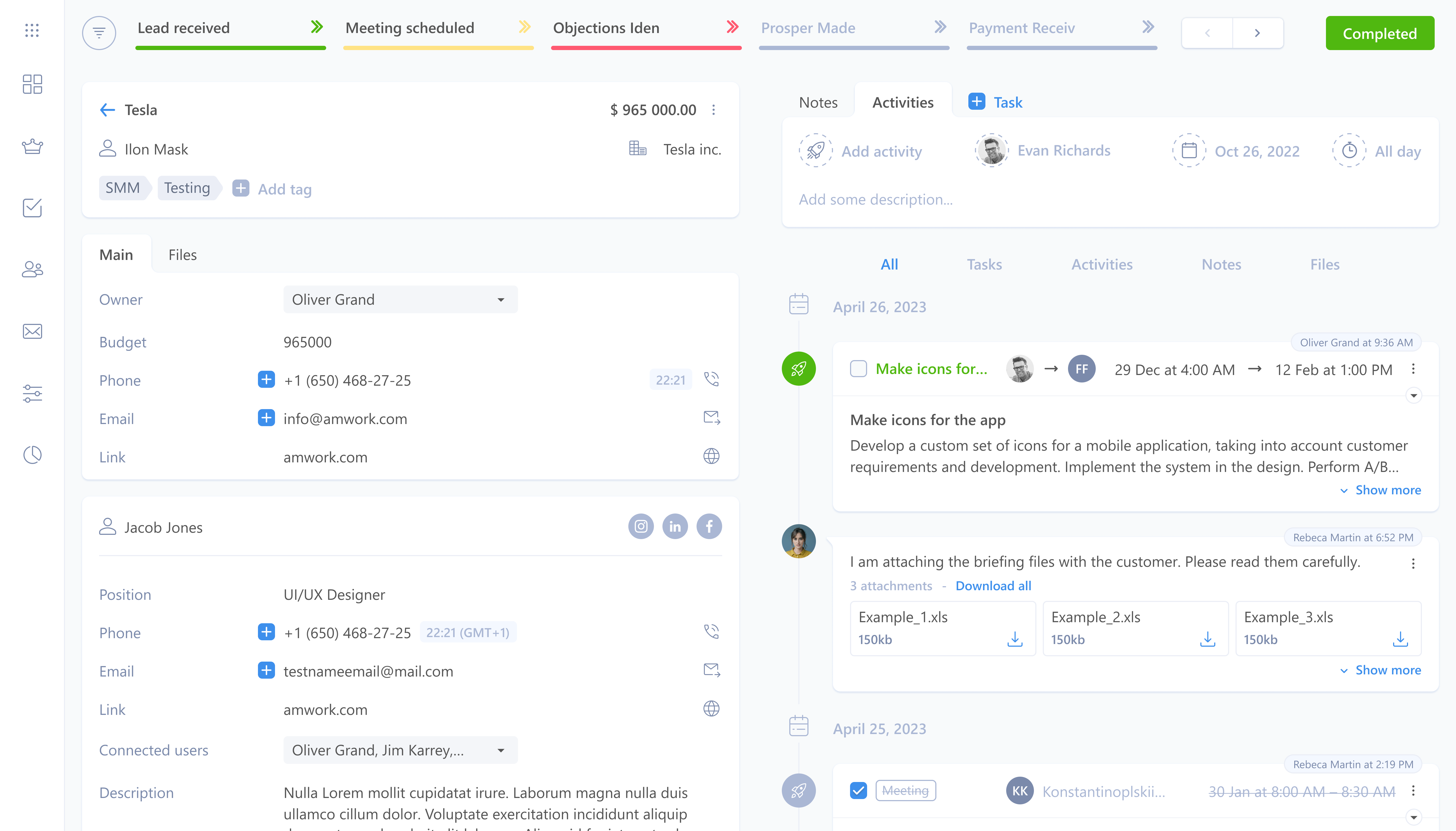
Task: Filter the feed by Notes
Action: click(x=1221, y=264)
